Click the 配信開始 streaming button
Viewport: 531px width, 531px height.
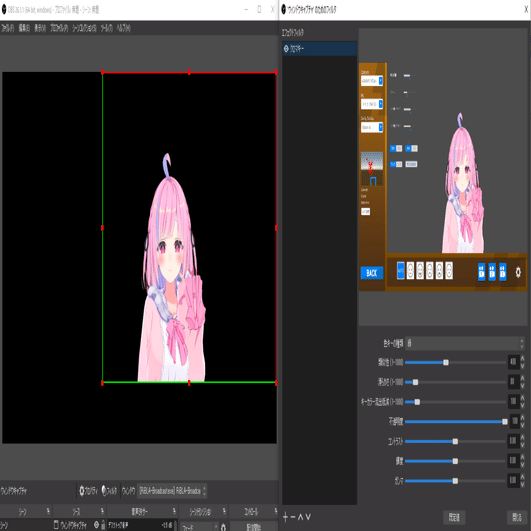point(254,527)
